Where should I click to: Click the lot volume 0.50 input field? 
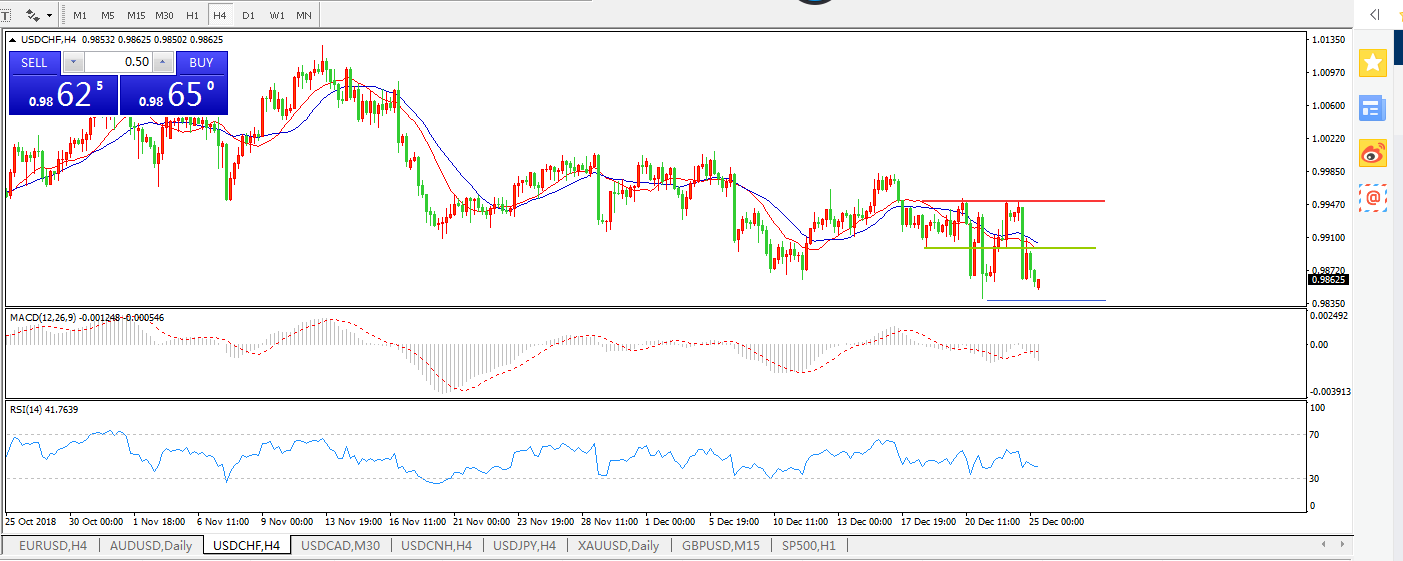point(118,62)
